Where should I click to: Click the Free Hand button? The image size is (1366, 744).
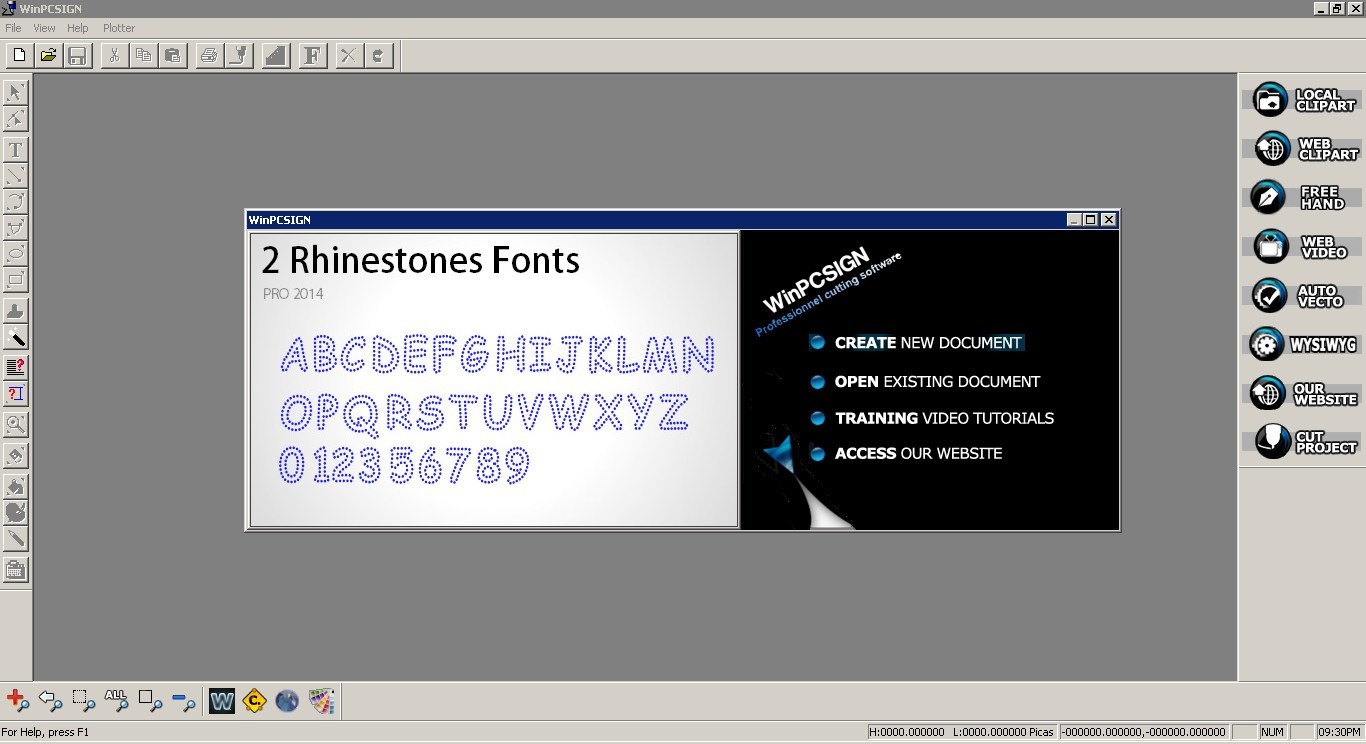pos(1303,197)
